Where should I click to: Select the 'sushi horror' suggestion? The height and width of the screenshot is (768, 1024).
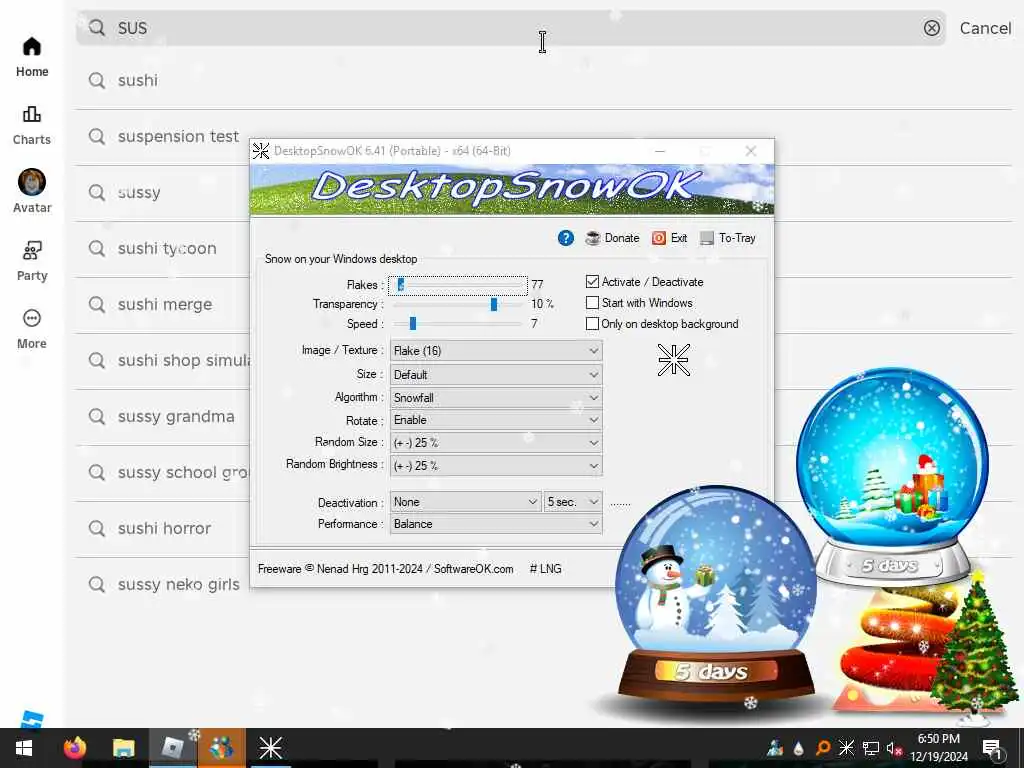coord(163,528)
